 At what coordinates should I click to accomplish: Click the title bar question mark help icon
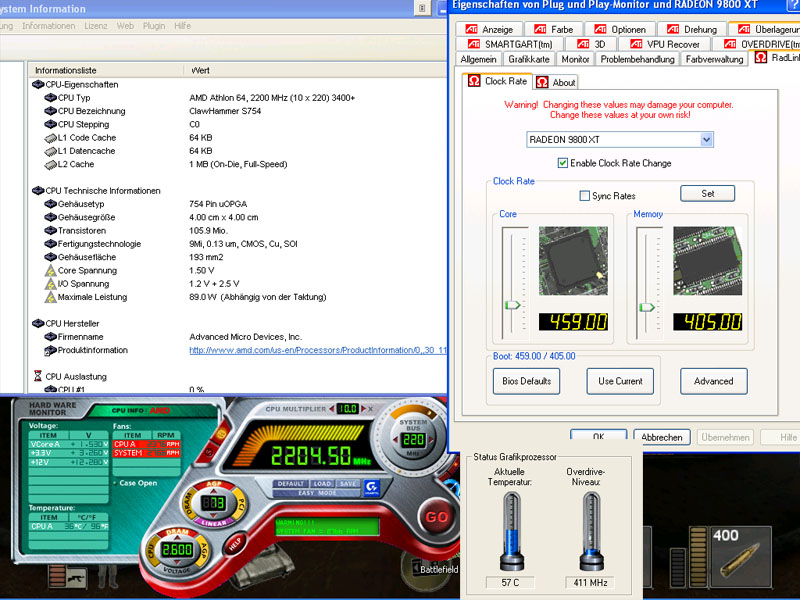pyautogui.click(x=794, y=5)
